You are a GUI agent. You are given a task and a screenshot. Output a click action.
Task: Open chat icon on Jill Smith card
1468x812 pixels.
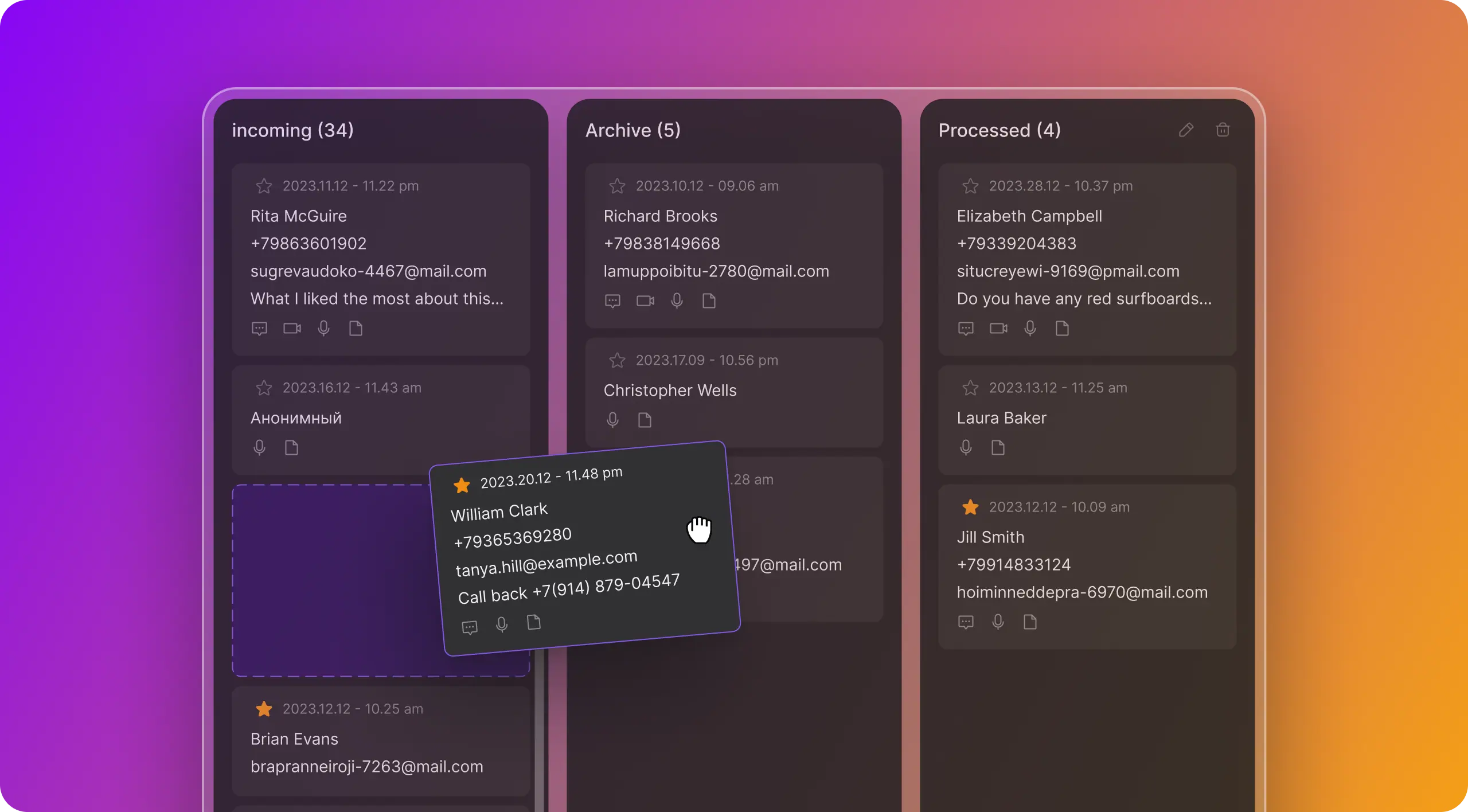coord(966,622)
